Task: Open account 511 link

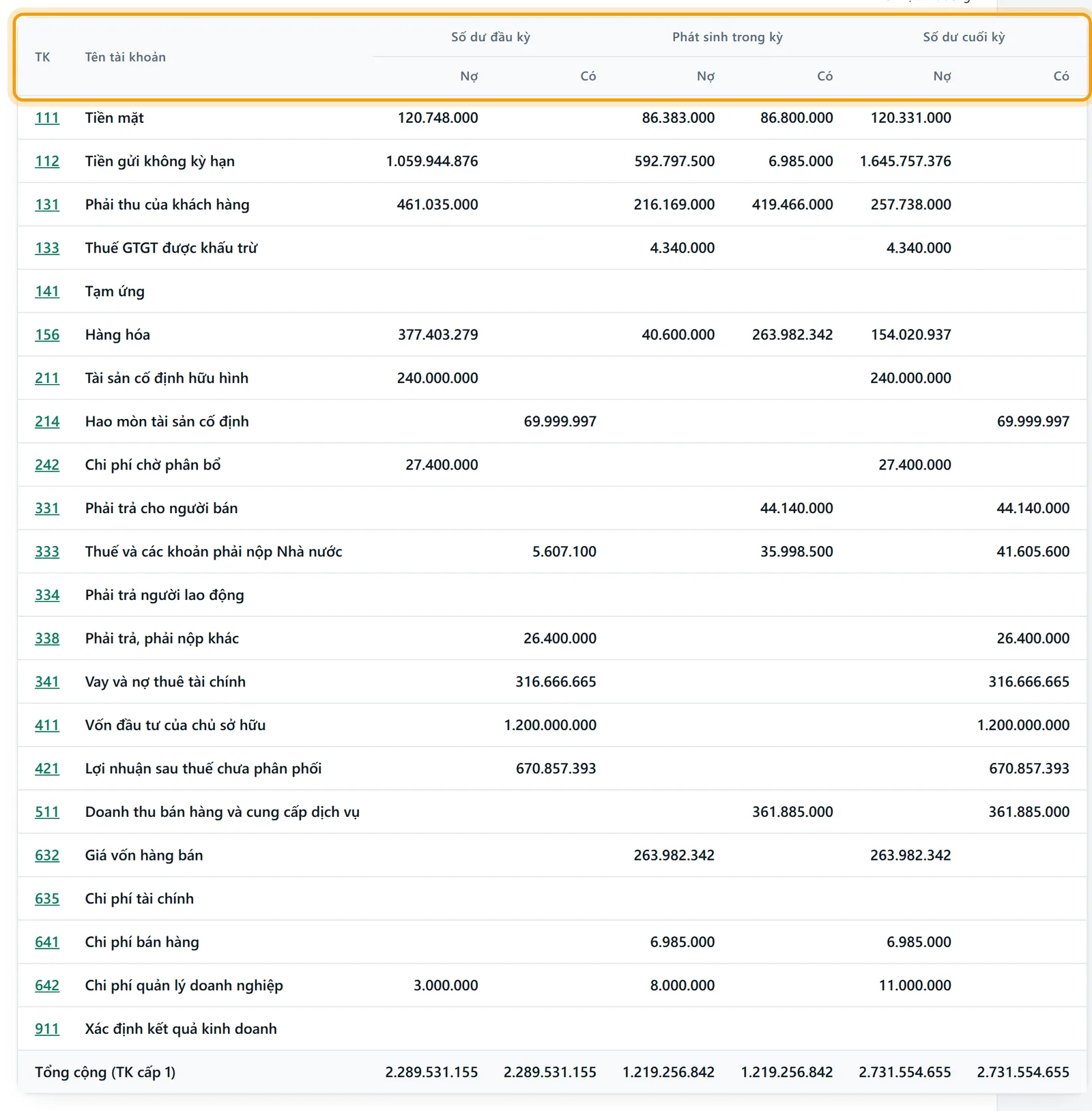Action: coord(47,812)
